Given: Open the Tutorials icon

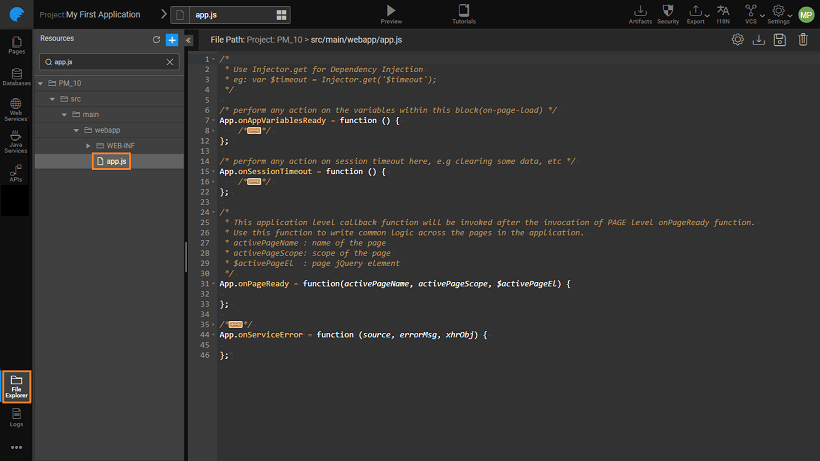Looking at the screenshot, I should point(463,10).
